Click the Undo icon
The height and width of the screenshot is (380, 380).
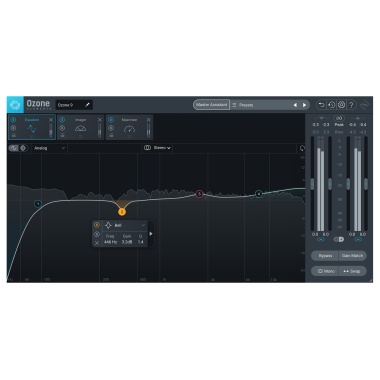pyautogui.click(x=321, y=105)
